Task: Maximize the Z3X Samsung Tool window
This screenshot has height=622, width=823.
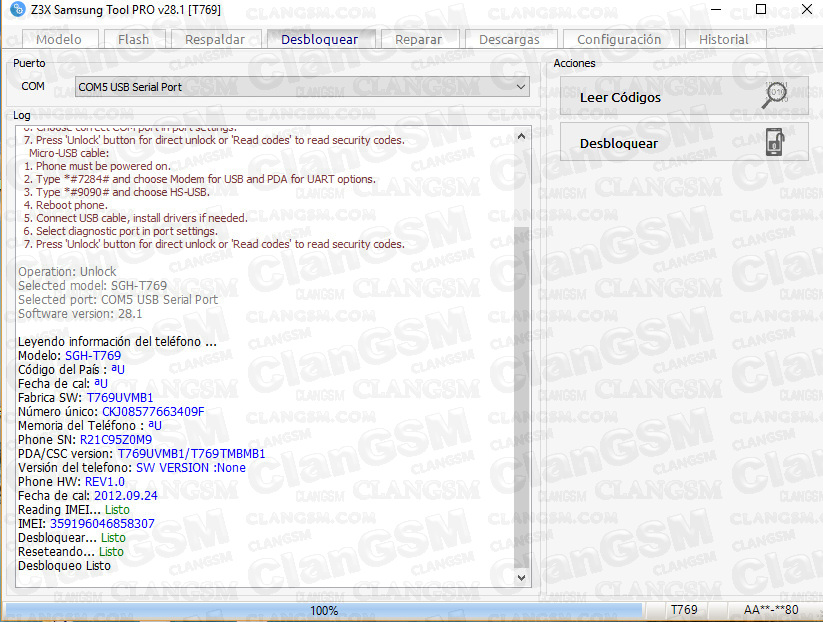Action: click(761, 9)
